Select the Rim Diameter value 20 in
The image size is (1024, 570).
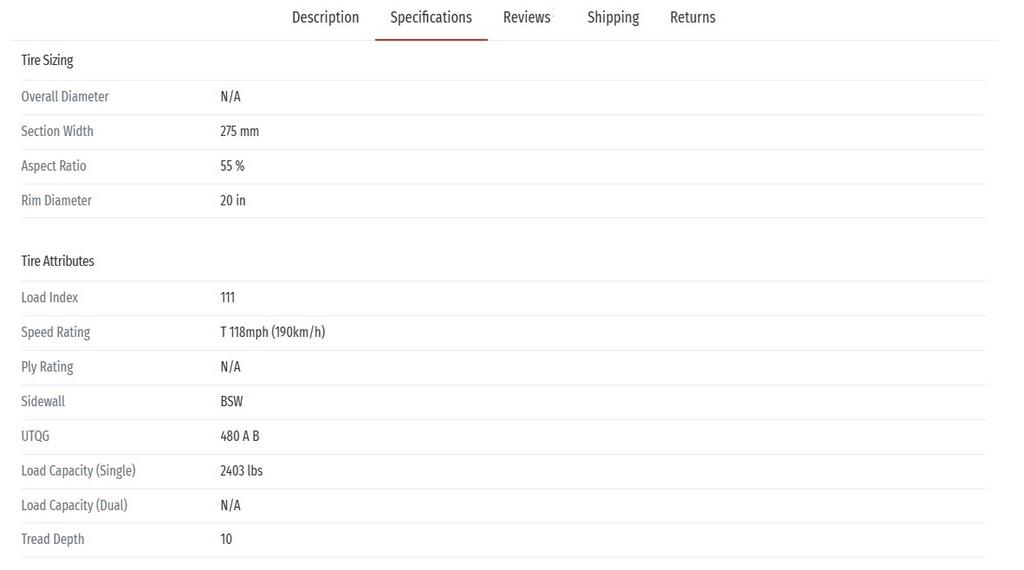click(x=233, y=200)
